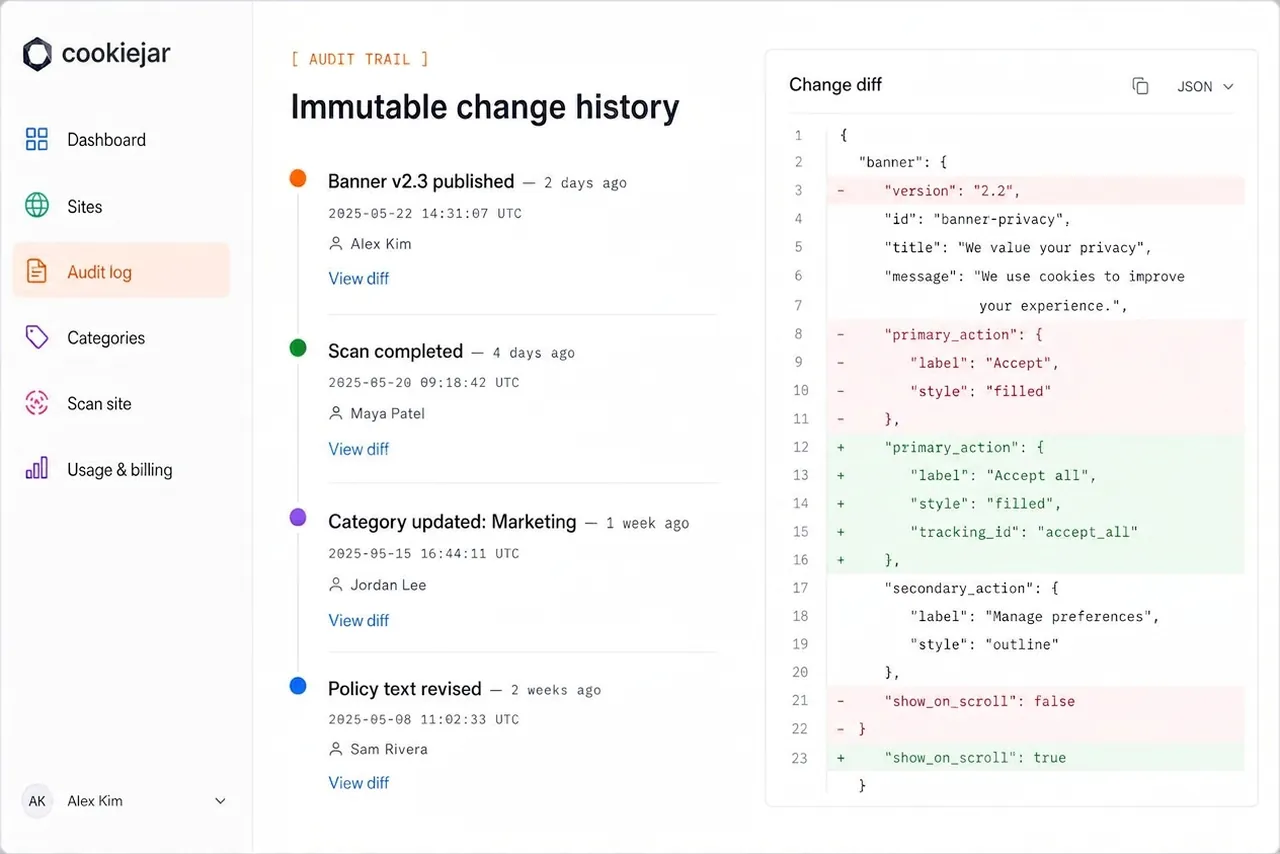View diff for Scan completed entry
This screenshot has height=854, width=1280.
tap(359, 449)
